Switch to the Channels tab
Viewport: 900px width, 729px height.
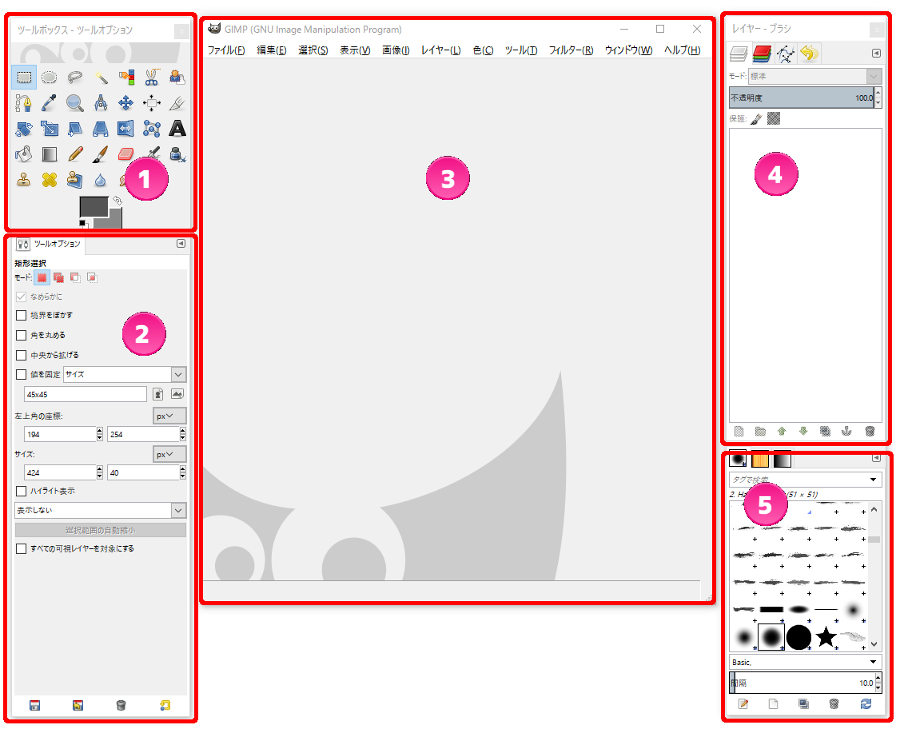pyautogui.click(x=762, y=53)
